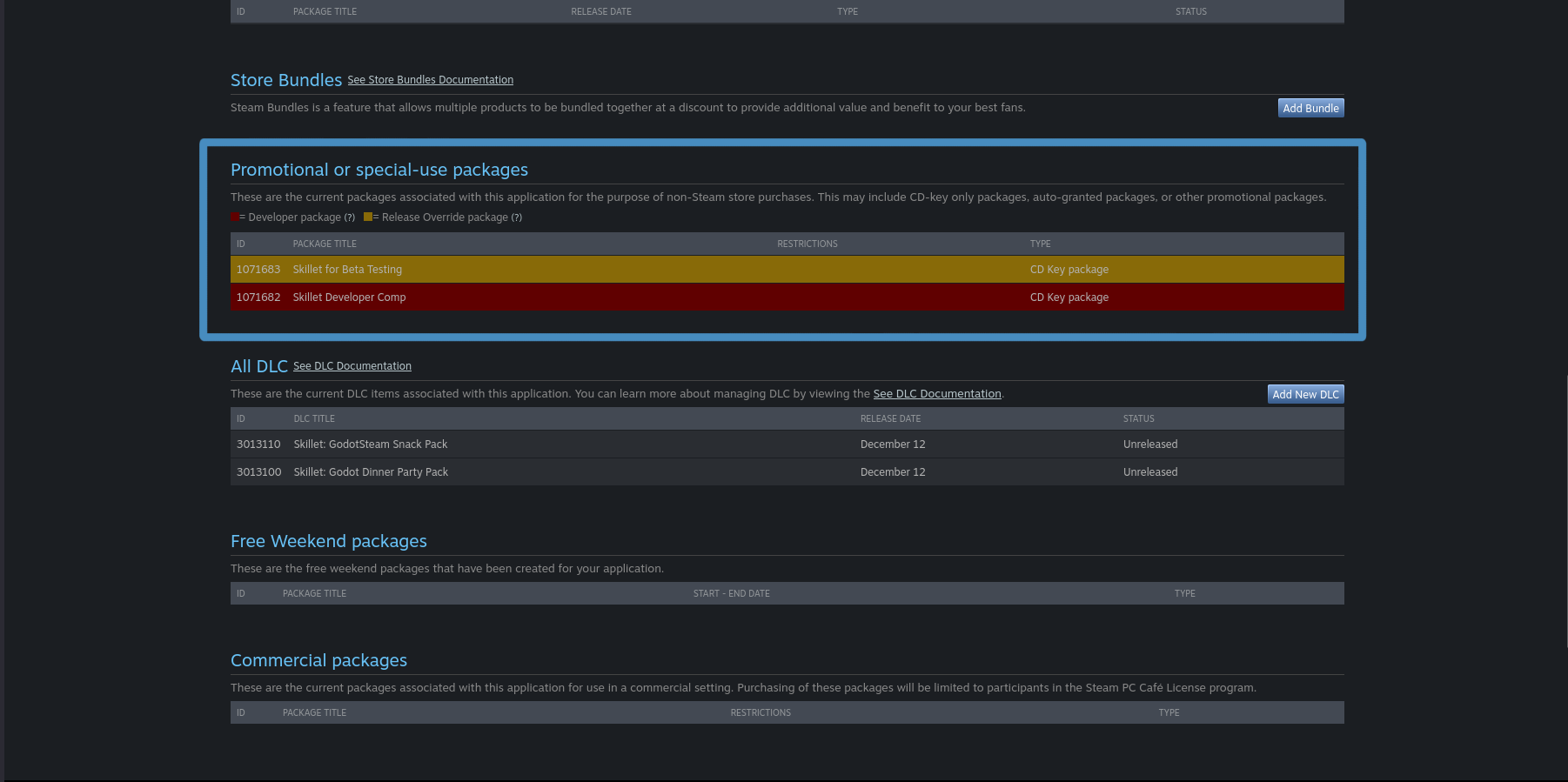Click DLC ID 3013100

(x=258, y=472)
